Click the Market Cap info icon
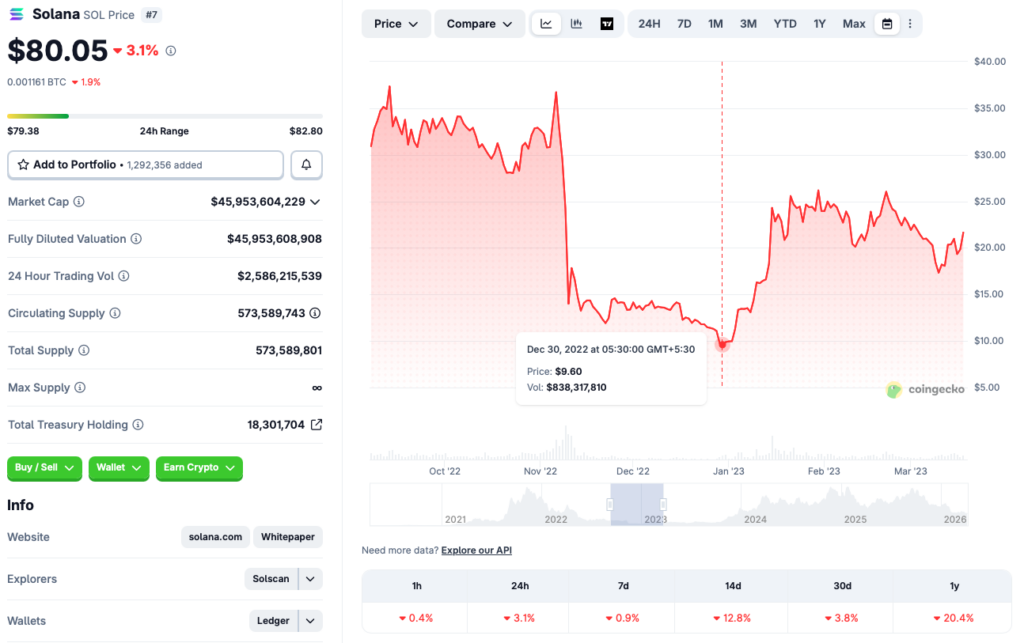 click(79, 202)
